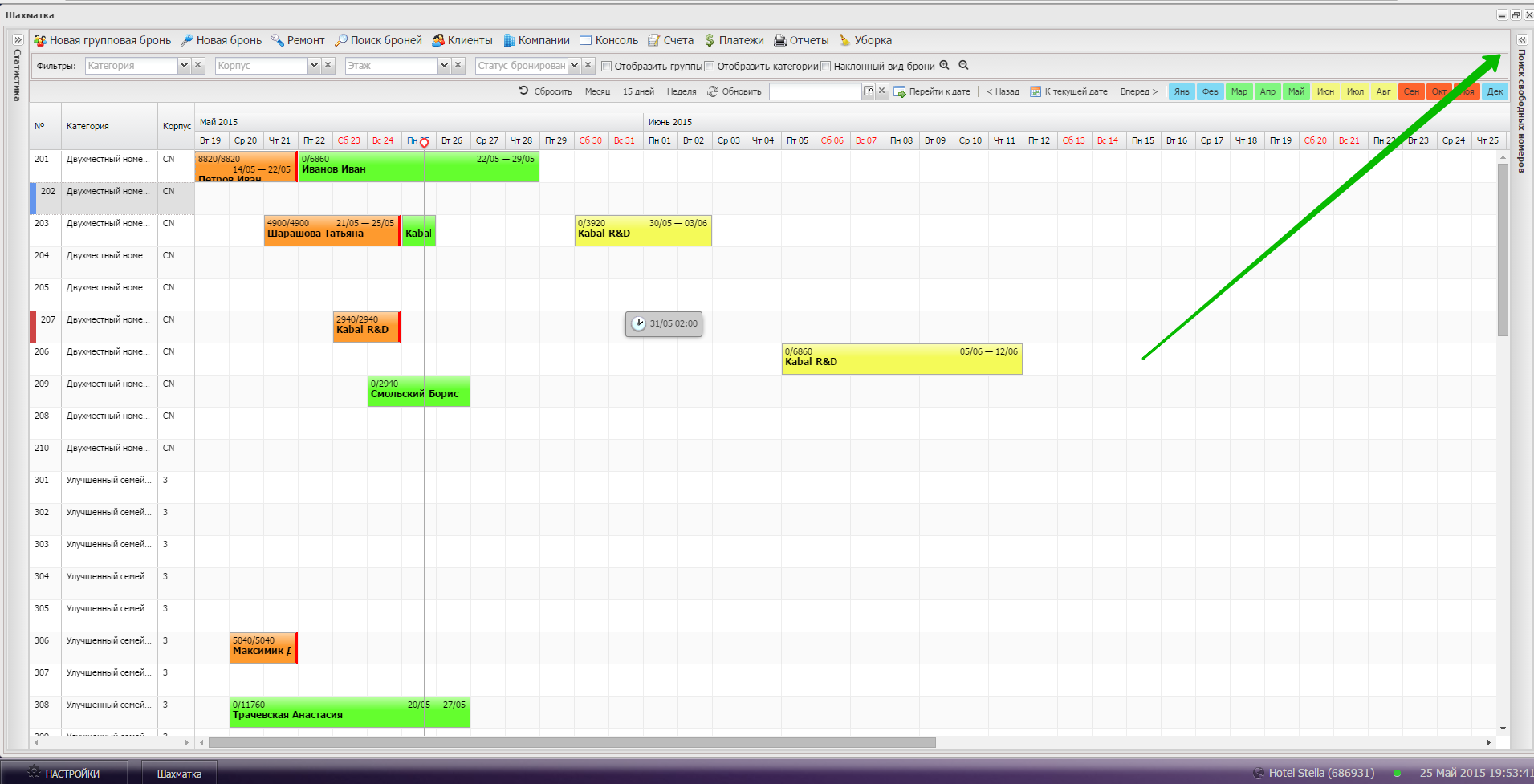Screen dimensions: 1534x784
Task: Click Сбросить reset button
Action: coord(545,91)
